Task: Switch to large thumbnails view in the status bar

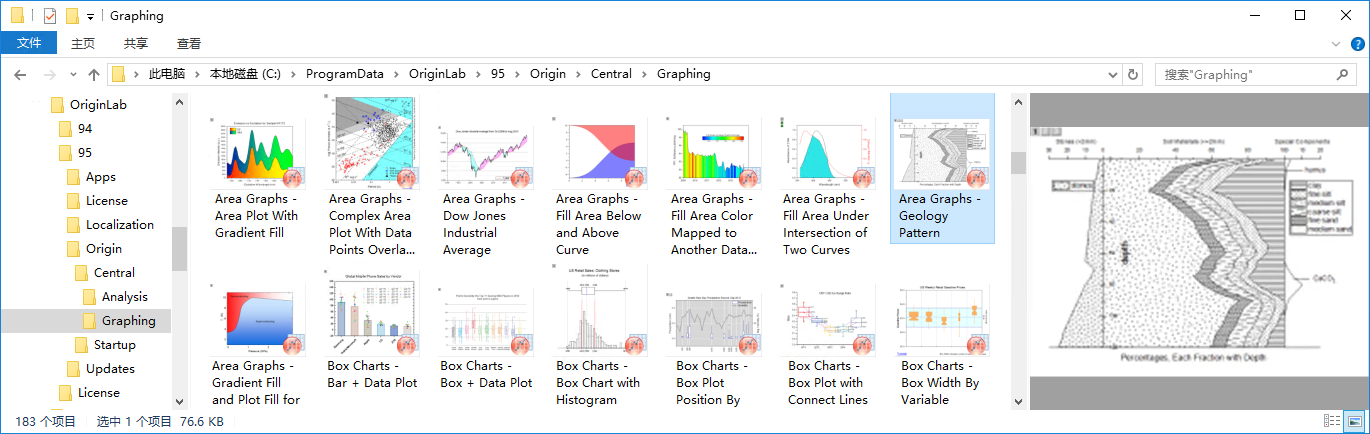Action: pos(1354,421)
